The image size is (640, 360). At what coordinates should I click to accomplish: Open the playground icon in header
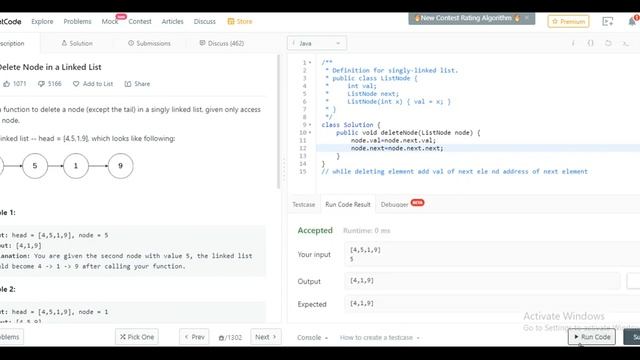608,22
